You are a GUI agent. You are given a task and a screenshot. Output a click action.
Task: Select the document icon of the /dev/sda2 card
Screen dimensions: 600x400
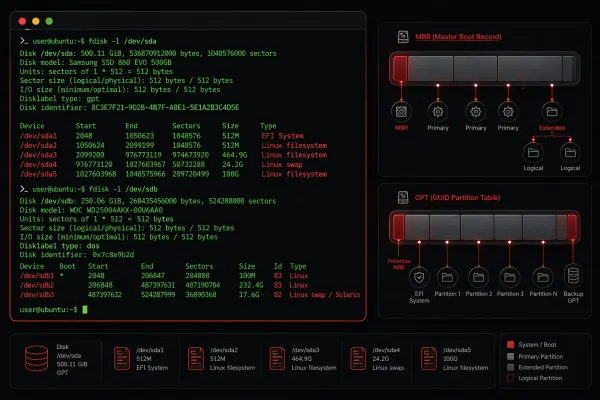196,359
